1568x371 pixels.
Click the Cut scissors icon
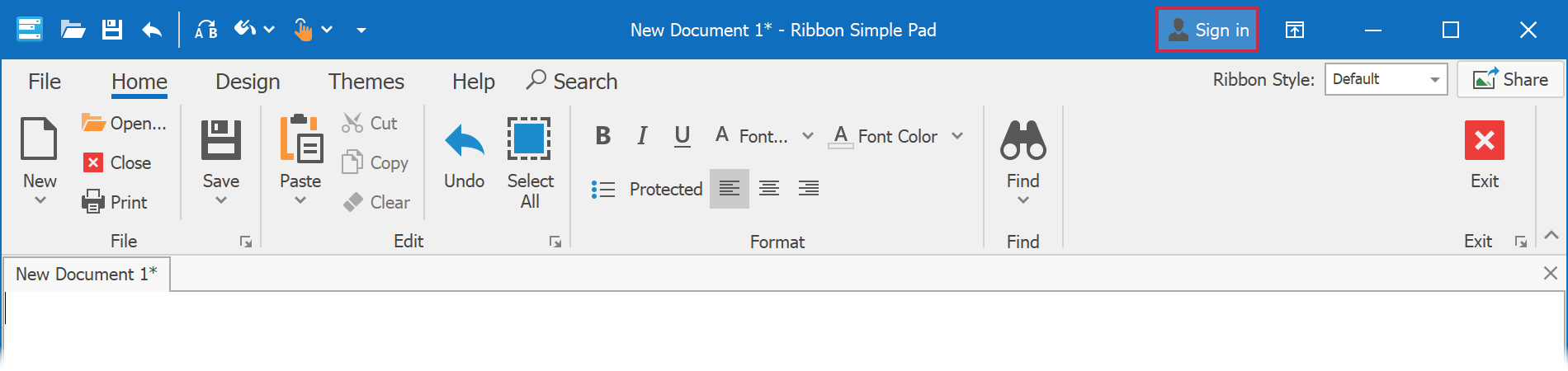pyautogui.click(x=352, y=123)
